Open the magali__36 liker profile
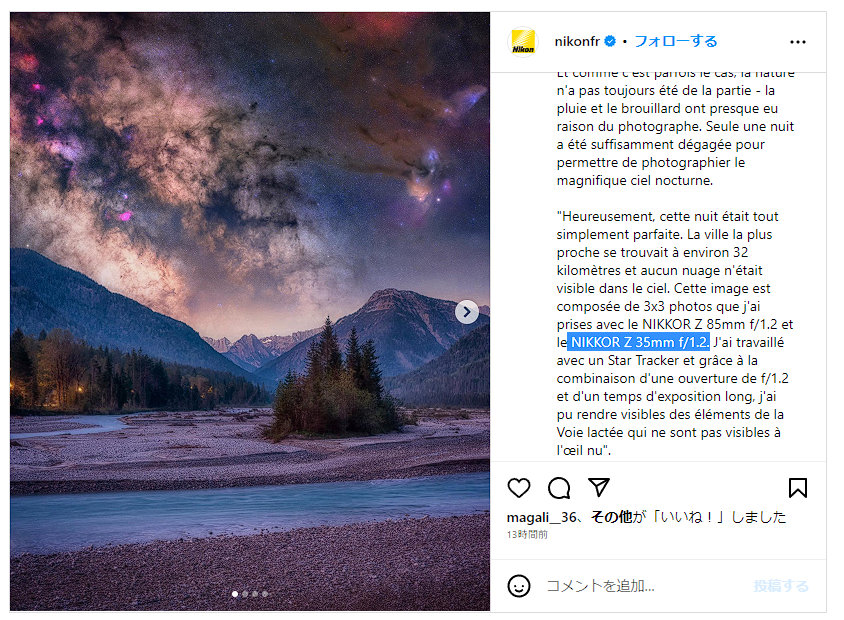Image resolution: width=844 pixels, height=620 pixels. 541,517
